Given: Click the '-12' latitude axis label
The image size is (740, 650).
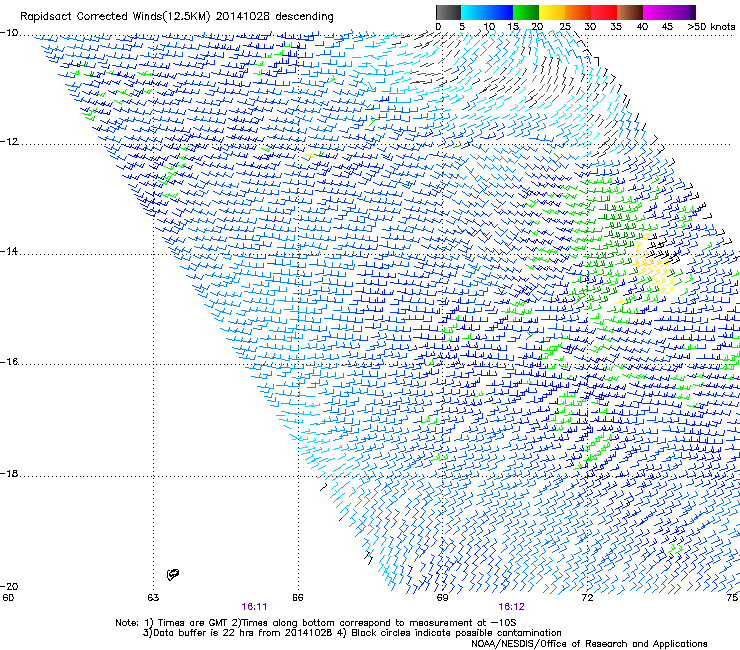Looking at the screenshot, I should point(9,142).
